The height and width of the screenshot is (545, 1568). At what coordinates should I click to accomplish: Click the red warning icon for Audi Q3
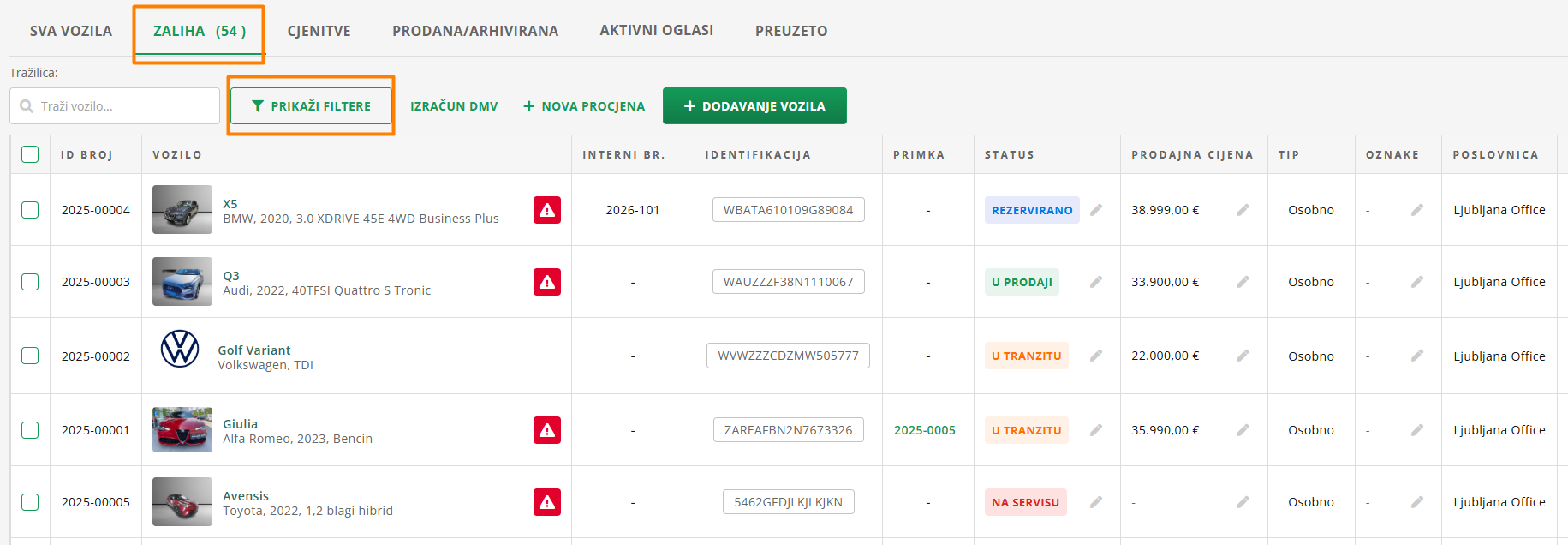pos(546,282)
